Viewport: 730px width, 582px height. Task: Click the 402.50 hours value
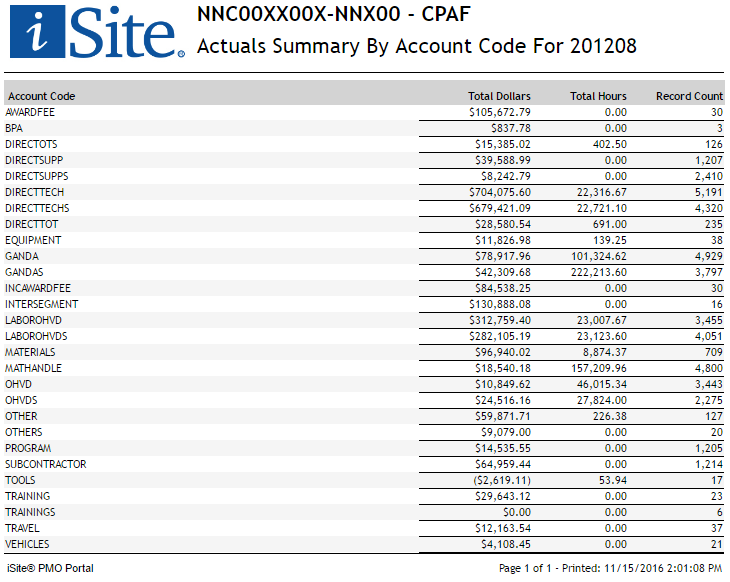[x=610, y=144]
